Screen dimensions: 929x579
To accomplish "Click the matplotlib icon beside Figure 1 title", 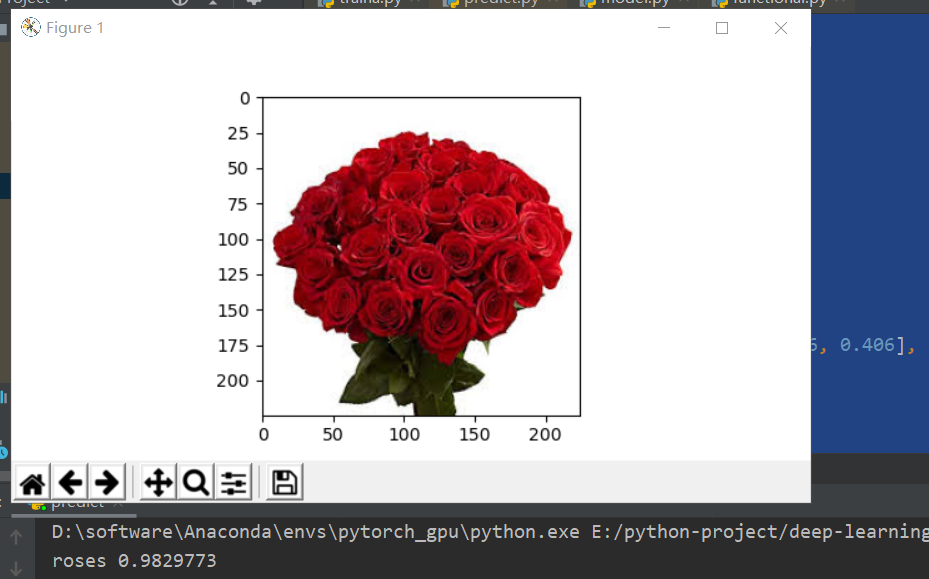I will point(31,27).
